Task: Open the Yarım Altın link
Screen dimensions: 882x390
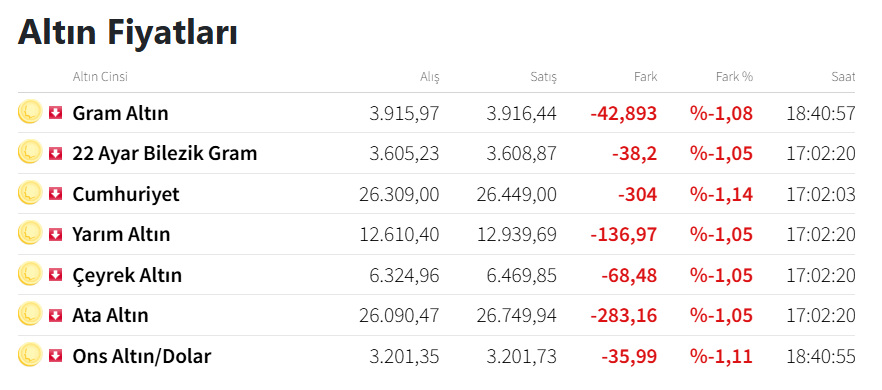Action: pos(121,234)
